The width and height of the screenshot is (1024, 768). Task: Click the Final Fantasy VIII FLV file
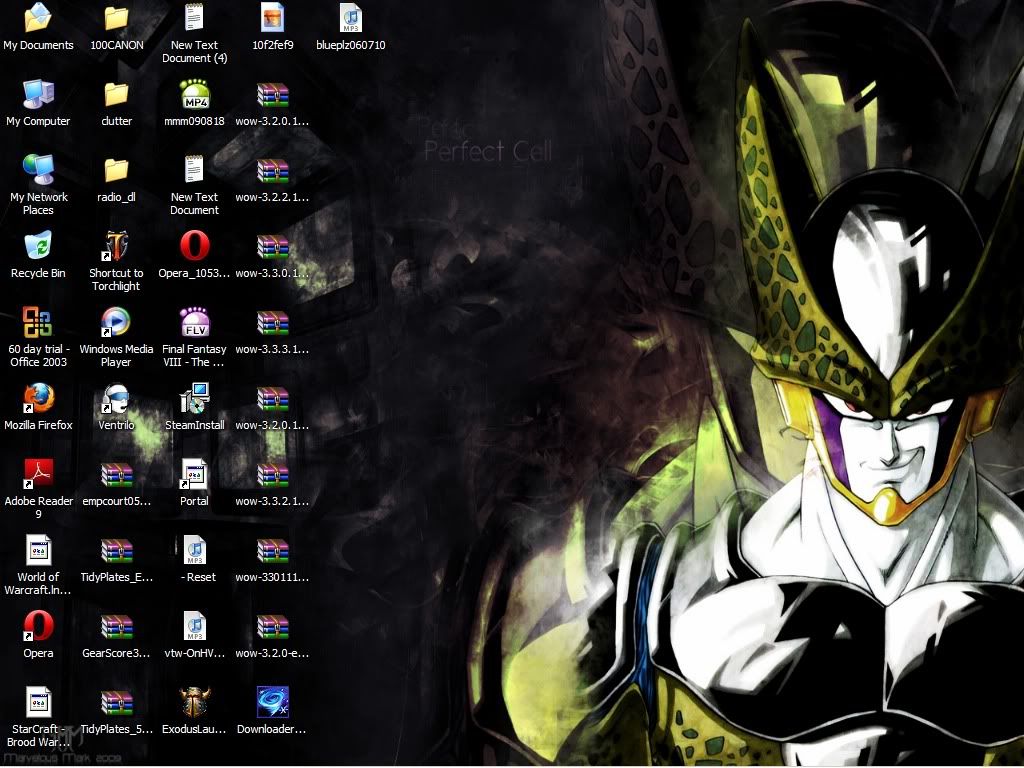tap(195, 322)
